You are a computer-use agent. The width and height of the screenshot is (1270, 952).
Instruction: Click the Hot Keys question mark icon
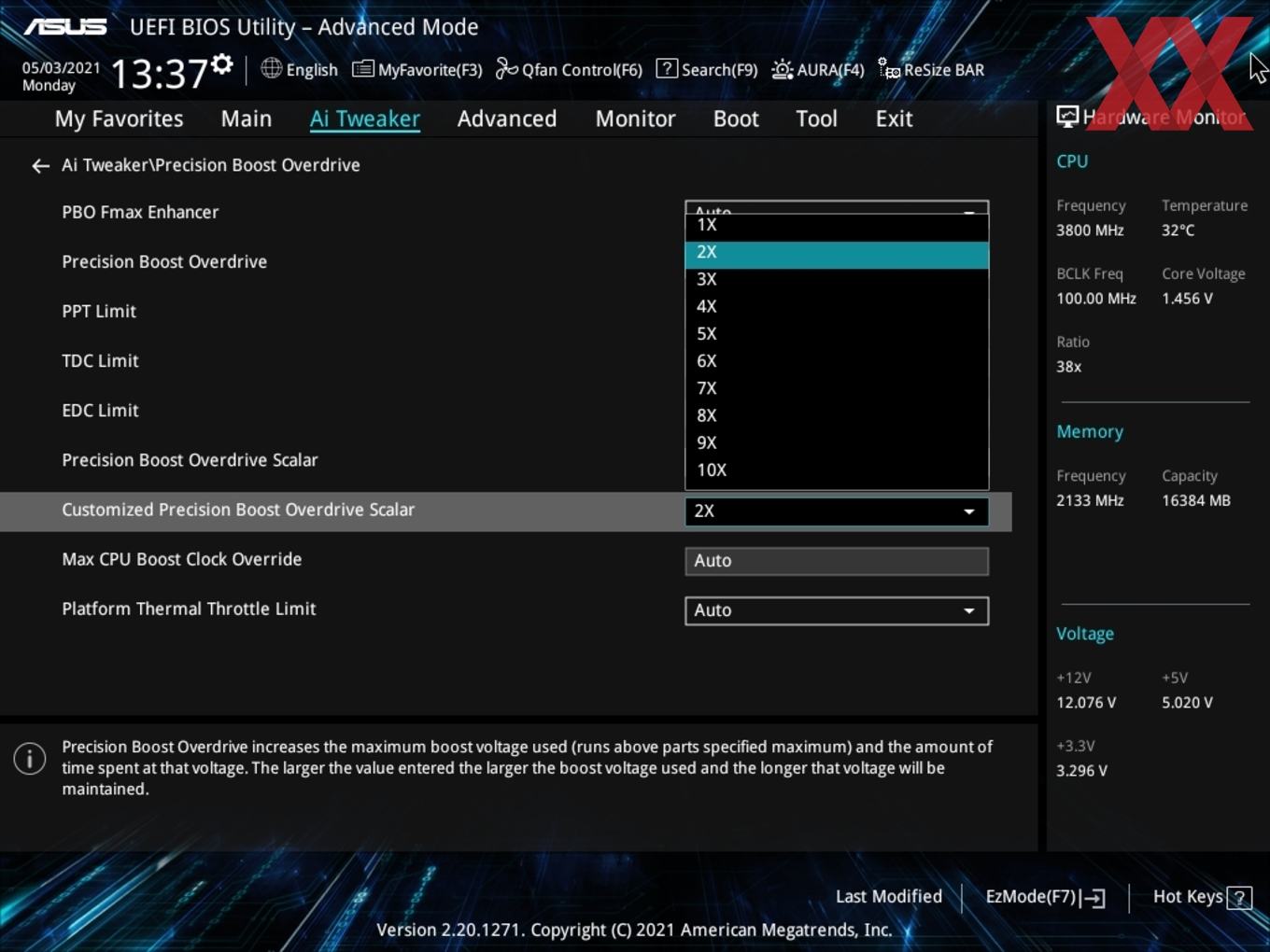click(x=1239, y=897)
